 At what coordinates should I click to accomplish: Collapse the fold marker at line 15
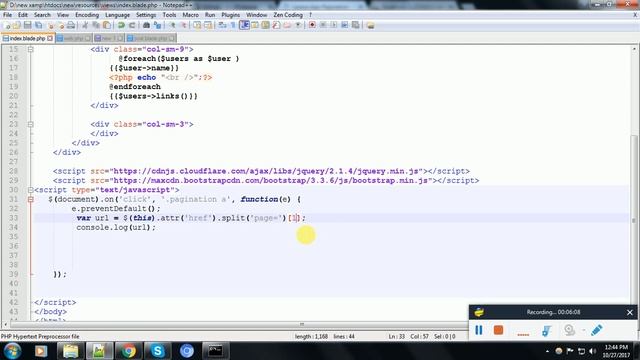31,49
